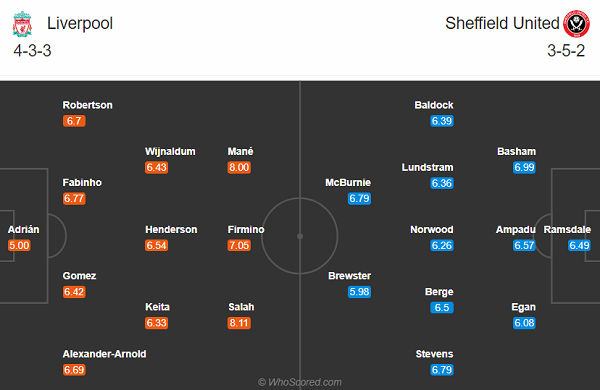This screenshot has height=390, width=600.
Task: Select player Henderson on the pitch
Action: point(171,230)
